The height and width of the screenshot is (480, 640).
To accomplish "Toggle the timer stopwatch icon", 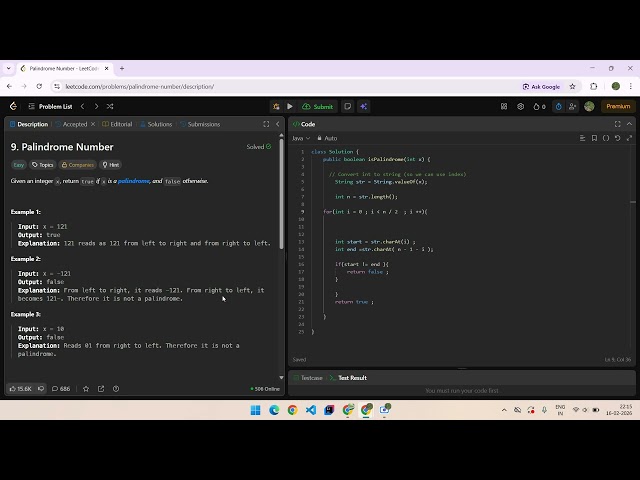I will pos(558,107).
